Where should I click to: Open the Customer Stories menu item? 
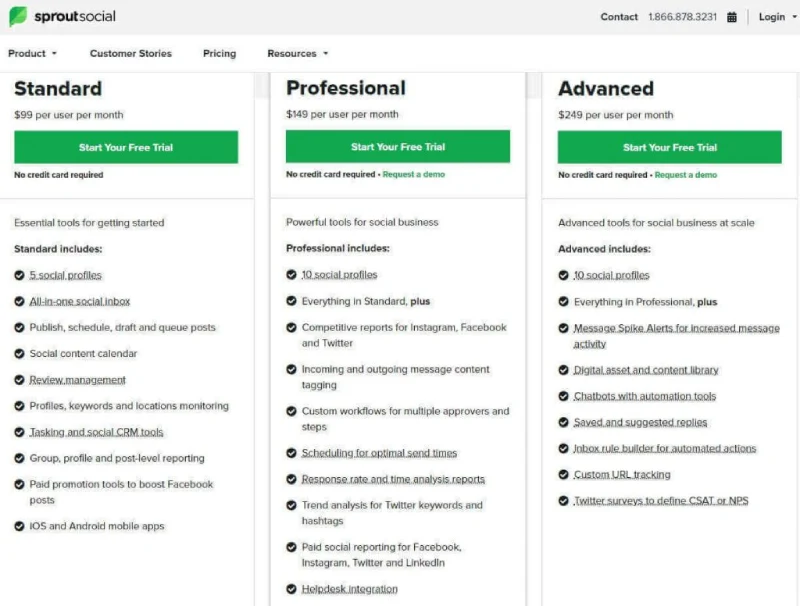pyautogui.click(x=130, y=54)
